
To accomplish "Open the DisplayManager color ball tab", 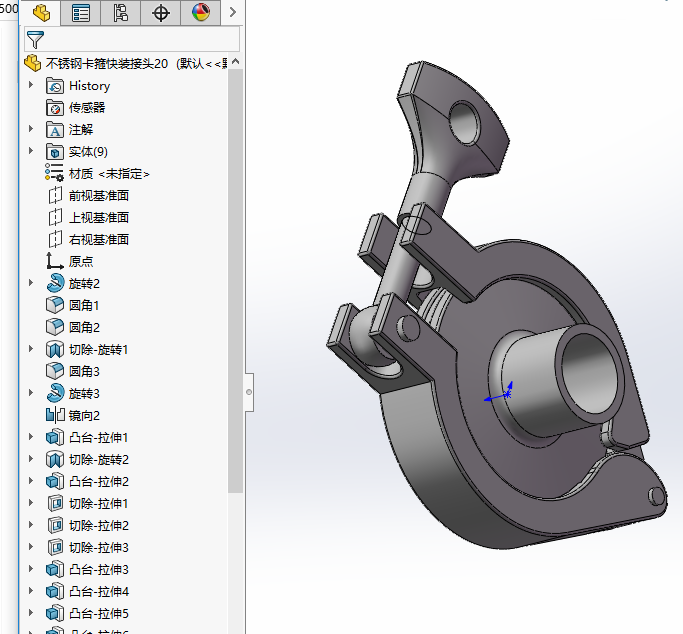I will coord(201,13).
